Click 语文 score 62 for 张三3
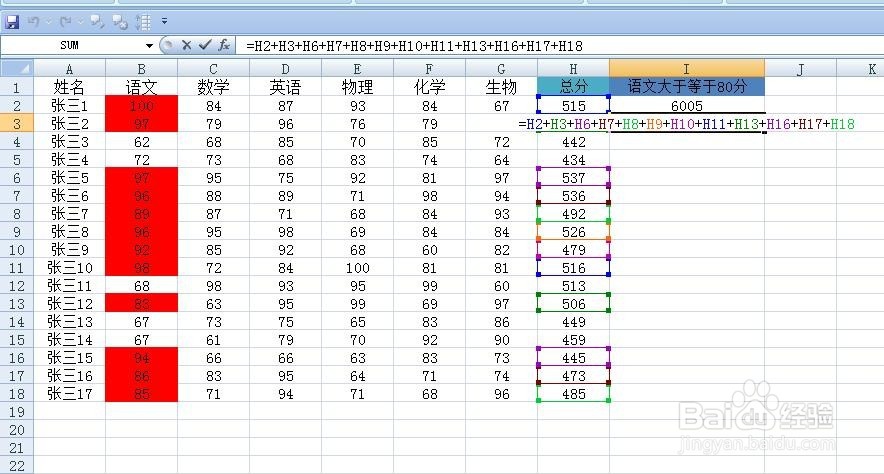Viewport: 884px width, 474px height. pyautogui.click(x=142, y=141)
